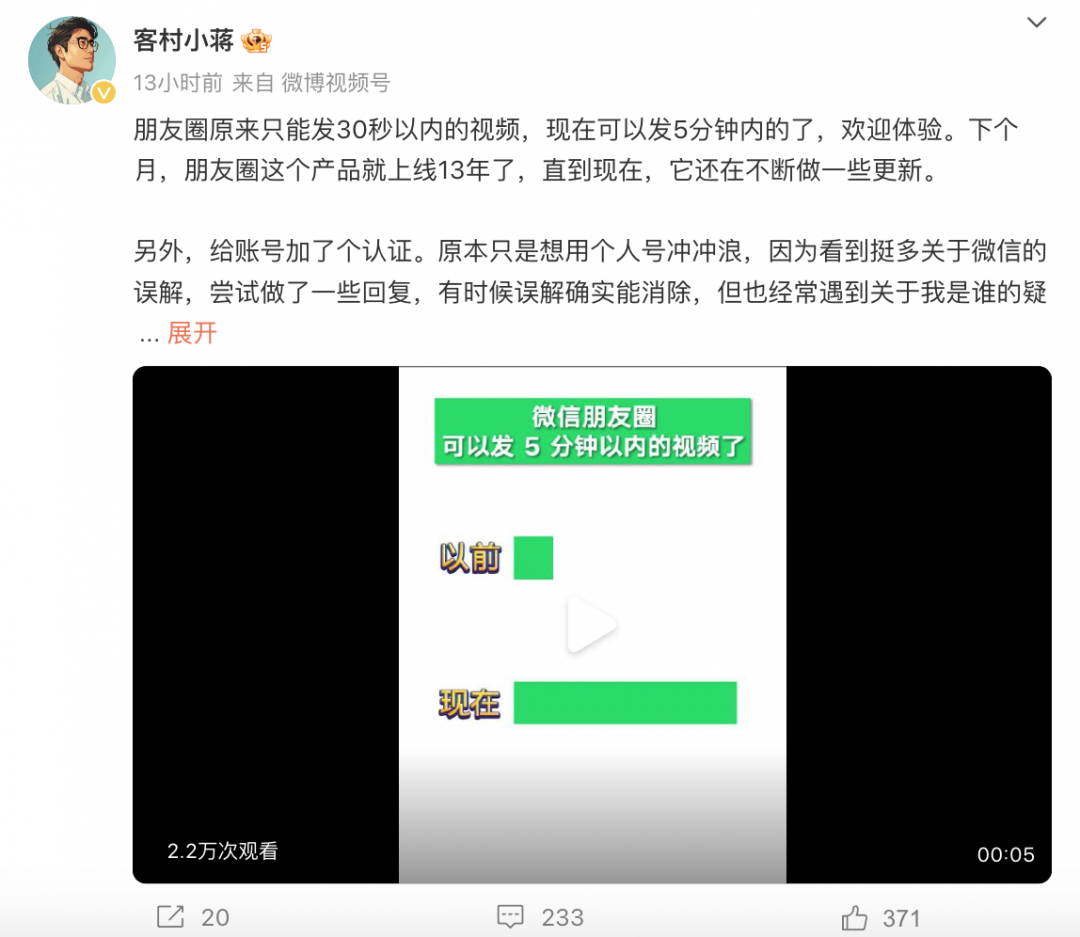Click the repost count 20

pos(215,918)
